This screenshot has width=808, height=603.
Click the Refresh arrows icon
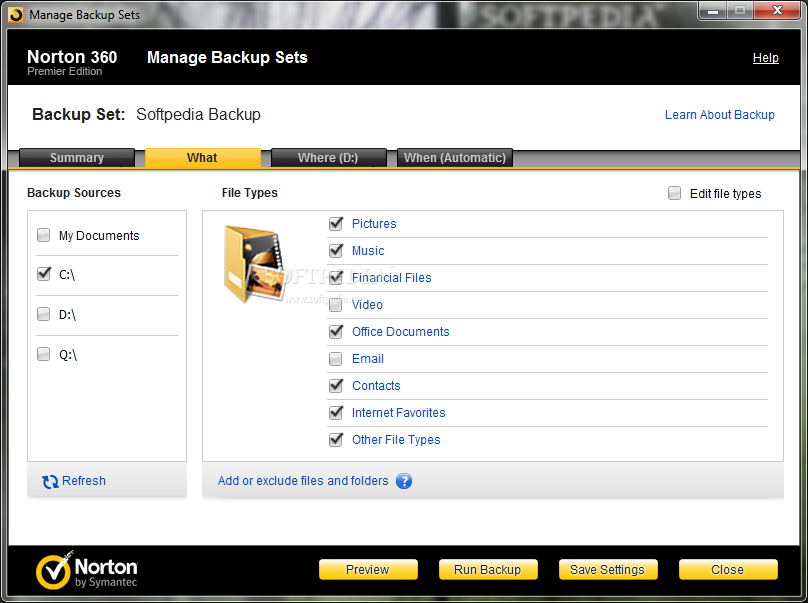50,481
